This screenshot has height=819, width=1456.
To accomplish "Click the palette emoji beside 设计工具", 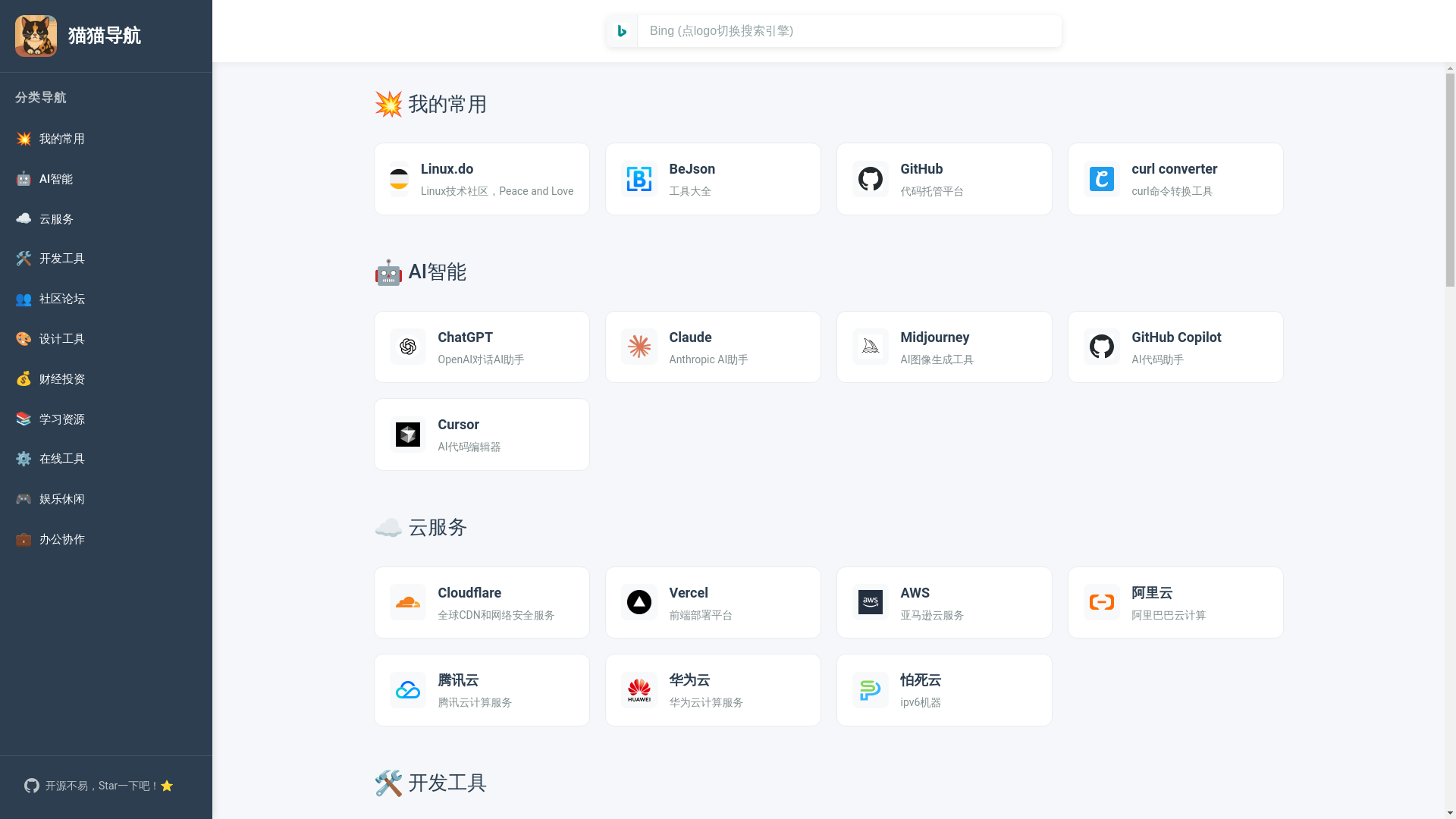I will click(x=24, y=339).
